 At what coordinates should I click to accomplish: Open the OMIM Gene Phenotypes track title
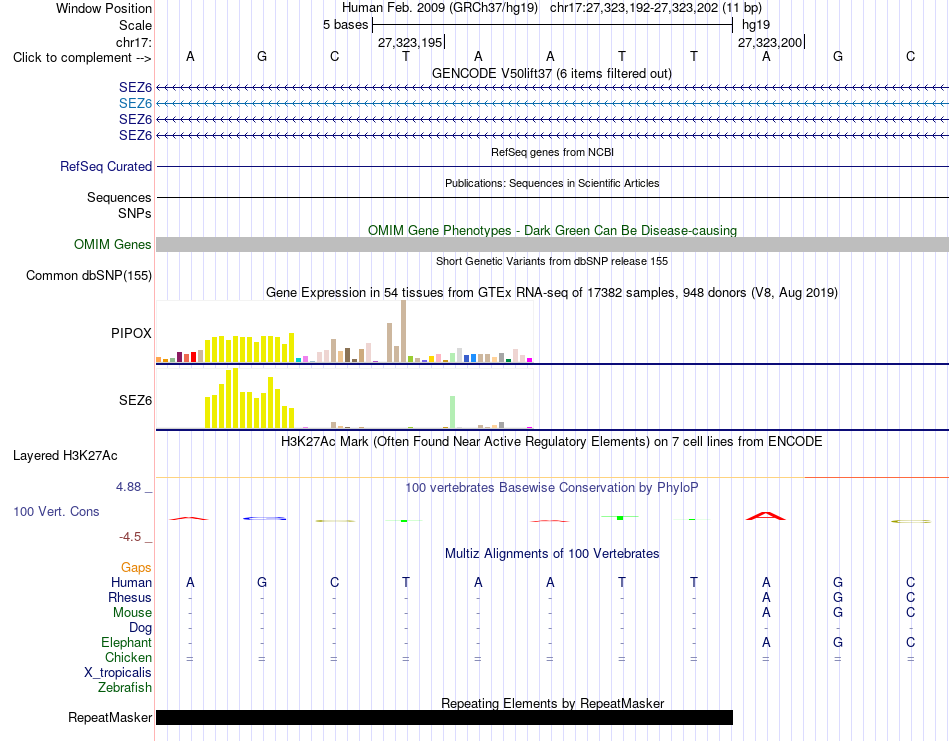point(552,230)
